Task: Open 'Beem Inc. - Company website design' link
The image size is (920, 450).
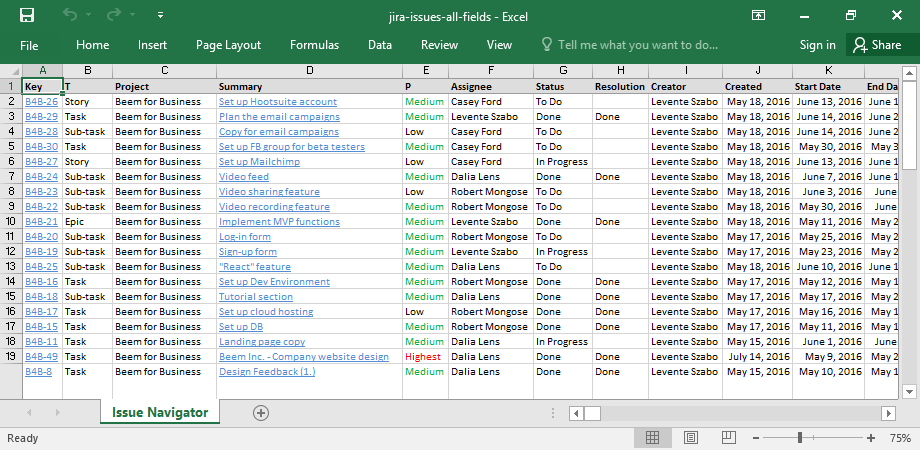Action: [x=304, y=356]
